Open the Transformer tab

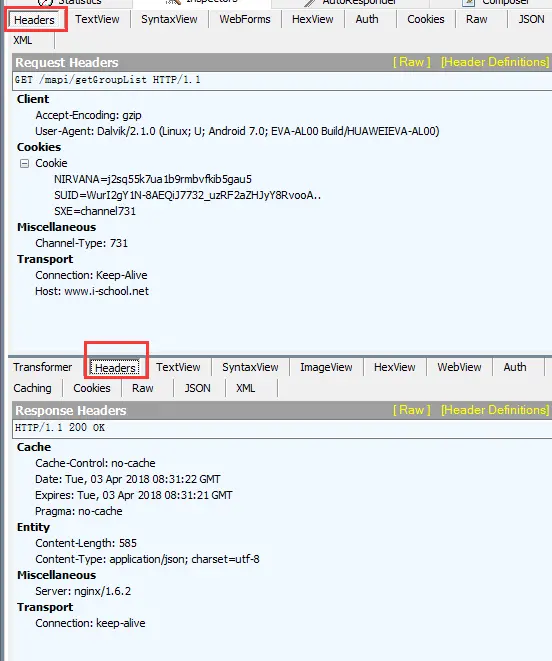tap(43, 367)
